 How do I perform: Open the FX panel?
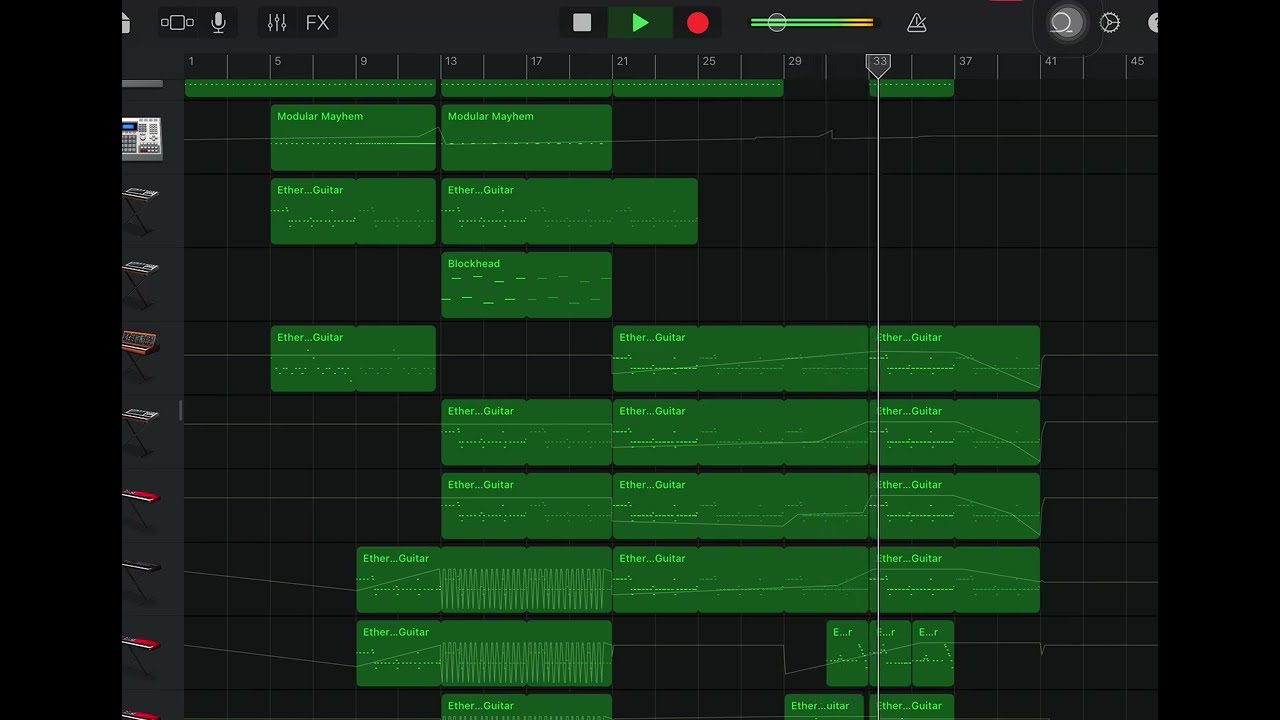(317, 22)
